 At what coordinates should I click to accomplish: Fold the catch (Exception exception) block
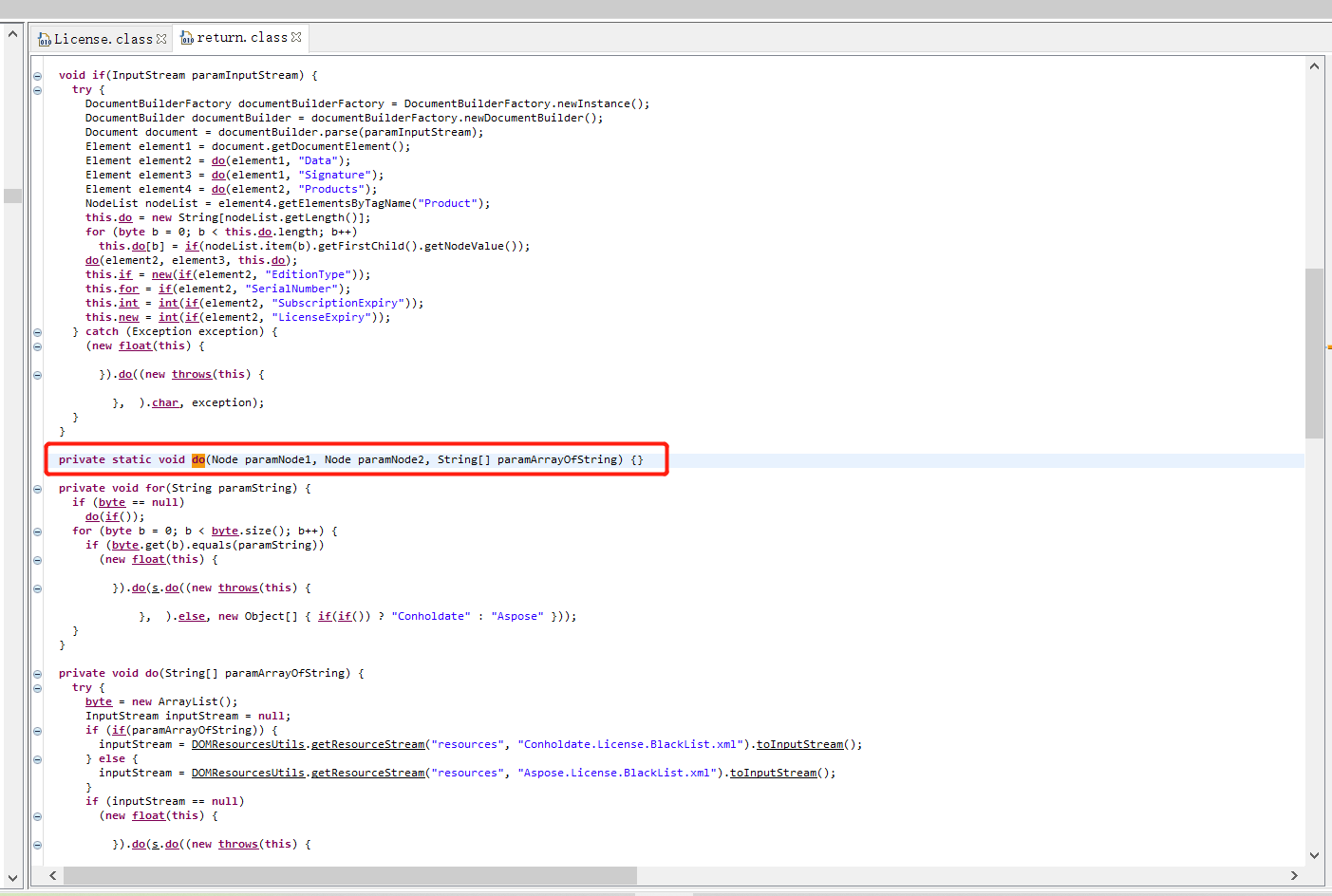pos(37,332)
